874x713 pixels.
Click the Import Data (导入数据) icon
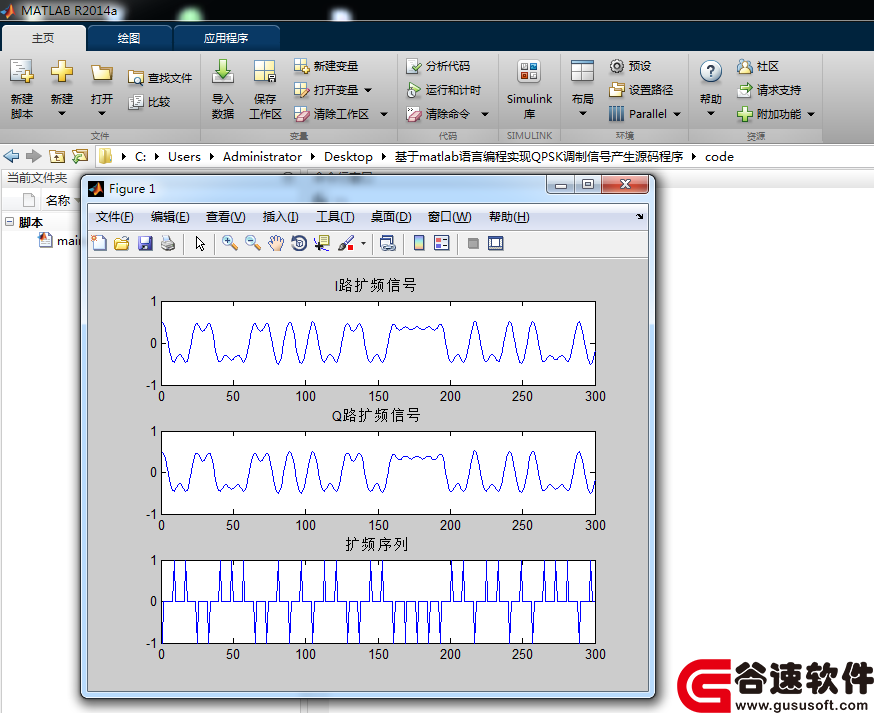(x=222, y=72)
